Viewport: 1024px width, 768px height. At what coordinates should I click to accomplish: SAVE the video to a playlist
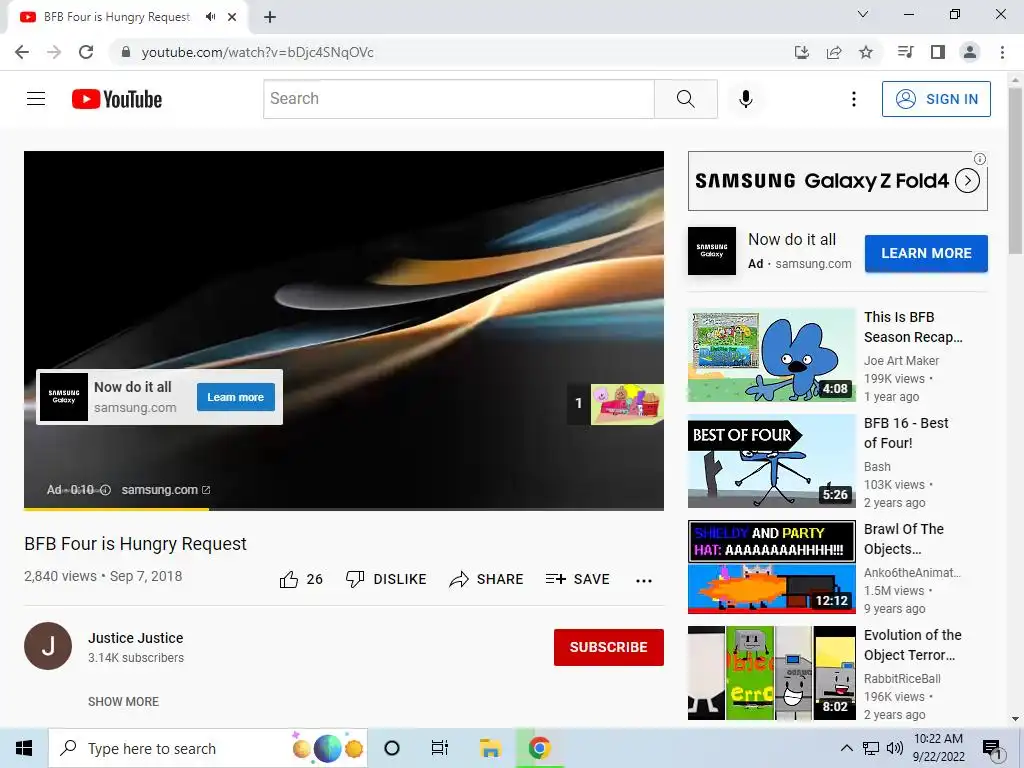(577, 579)
